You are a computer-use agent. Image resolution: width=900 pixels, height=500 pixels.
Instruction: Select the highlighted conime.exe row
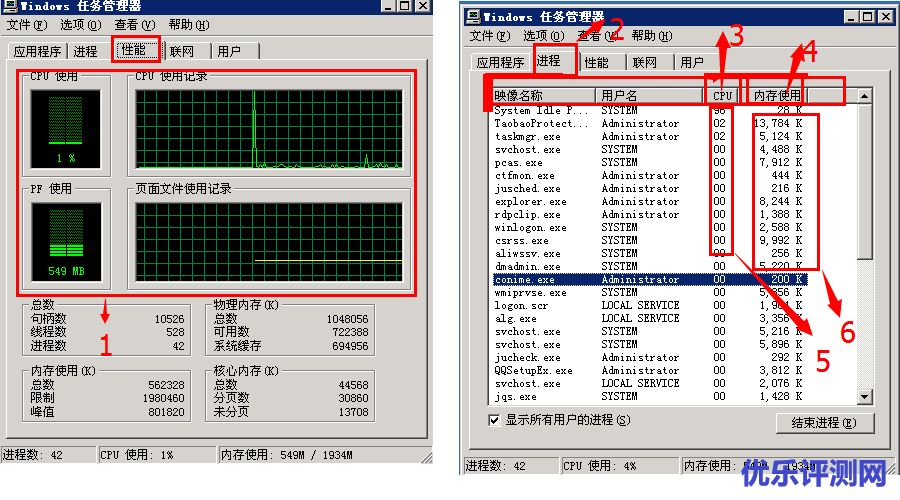(x=650, y=280)
